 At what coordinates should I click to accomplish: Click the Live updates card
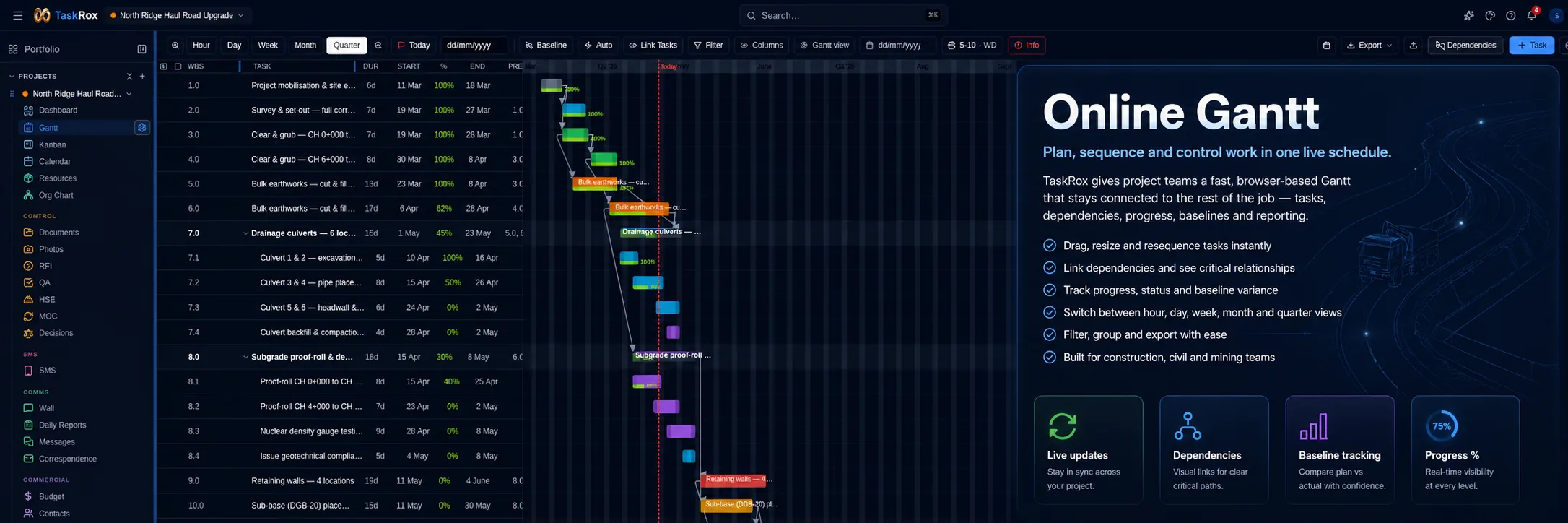(1088, 449)
